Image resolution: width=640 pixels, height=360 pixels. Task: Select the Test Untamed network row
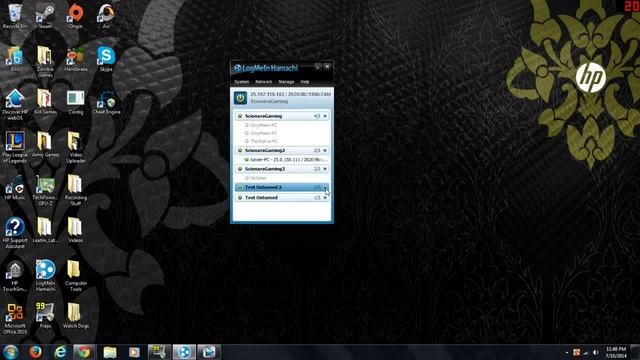pyautogui.click(x=282, y=198)
